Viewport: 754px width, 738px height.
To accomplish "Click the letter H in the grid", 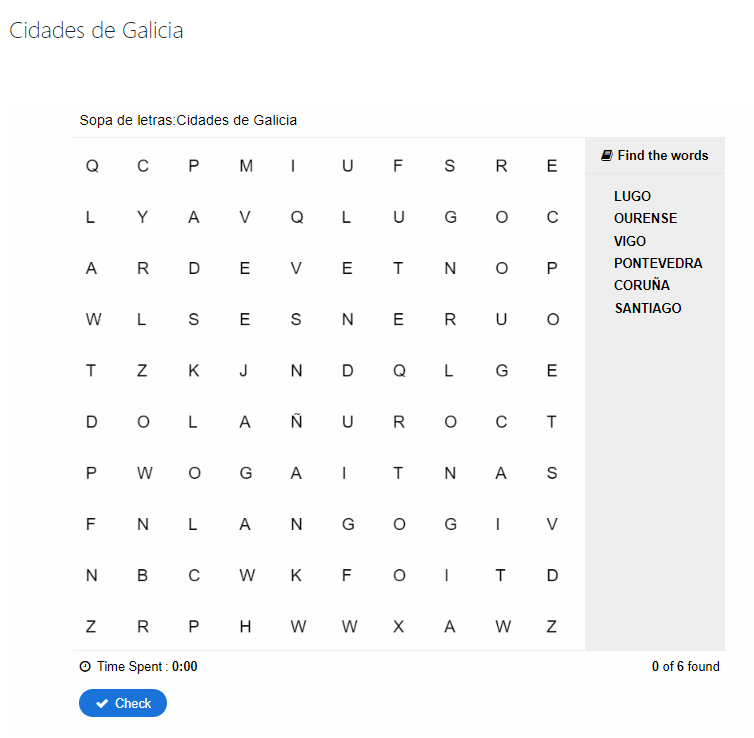I will pos(245,627).
